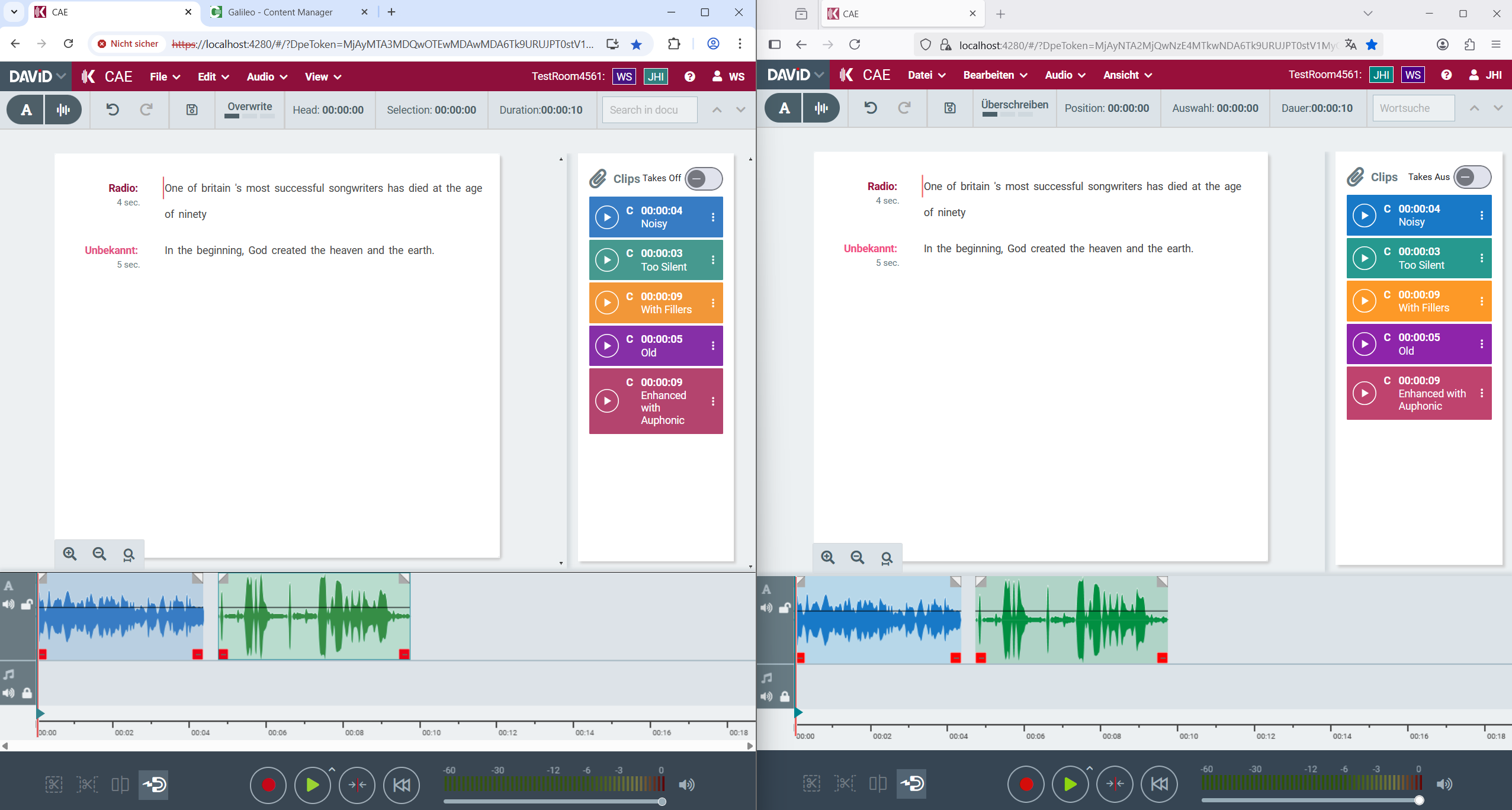1512x810 pixels.
Task: Open the File menu
Action: pyautogui.click(x=165, y=77)
